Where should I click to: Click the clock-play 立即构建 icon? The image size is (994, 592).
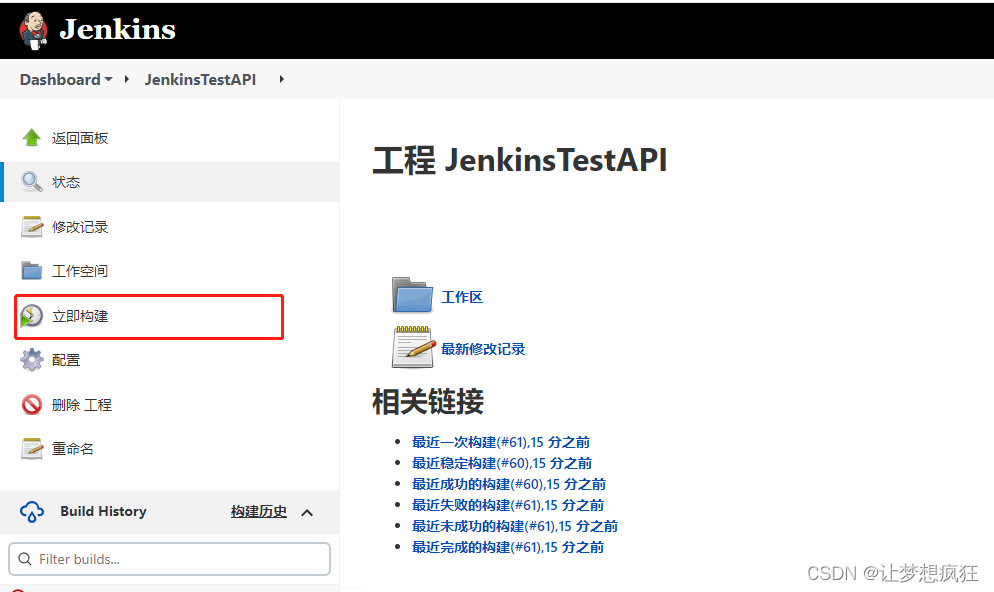point(31,316)
